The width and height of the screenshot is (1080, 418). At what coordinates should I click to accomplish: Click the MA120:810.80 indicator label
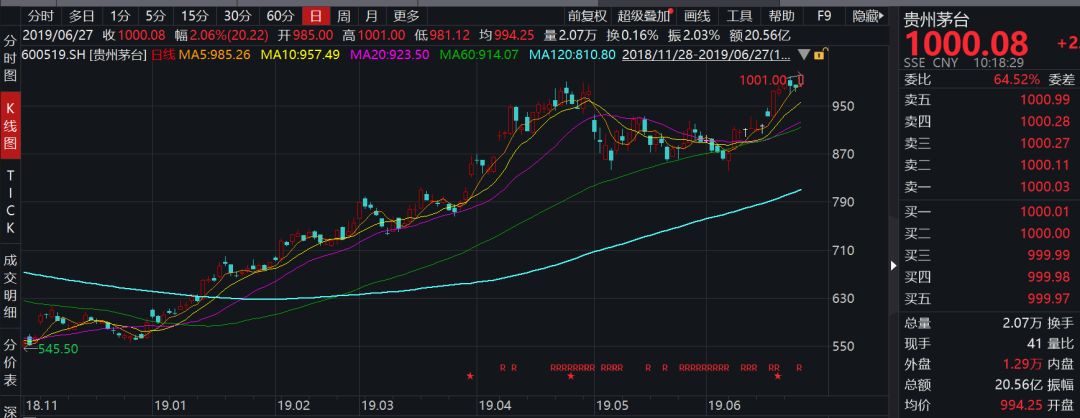574,54
